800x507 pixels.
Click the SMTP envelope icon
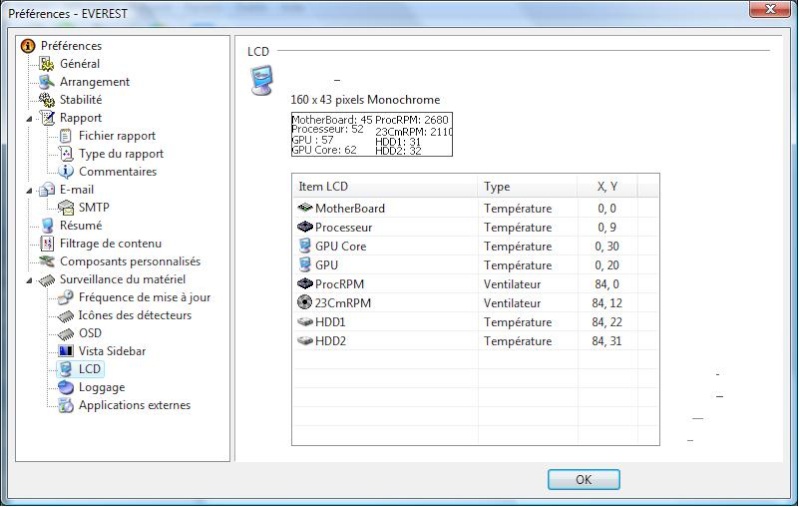[x=66, y=208]
